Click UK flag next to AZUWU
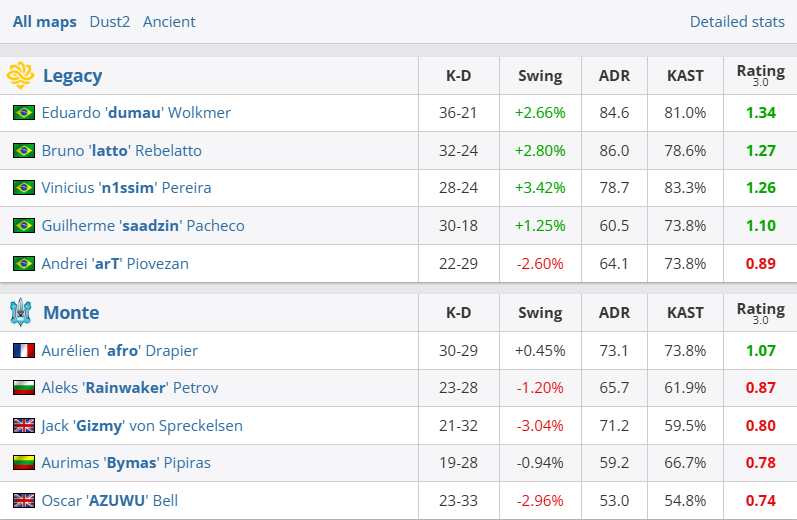The height and width of the screenshot is (520, 797). [x=24, y=500]
